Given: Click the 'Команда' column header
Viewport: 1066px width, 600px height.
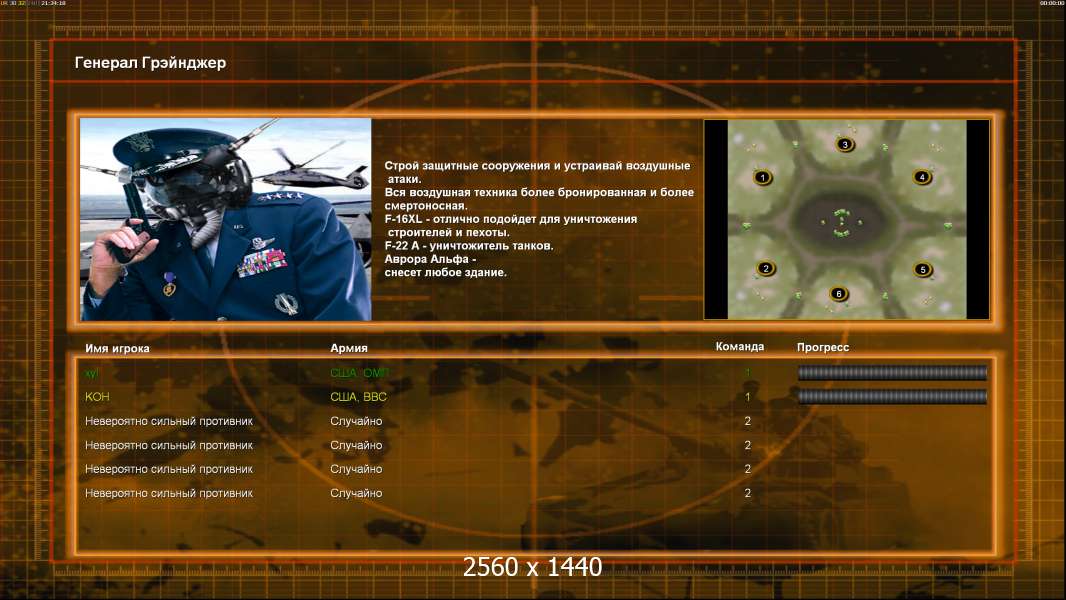Looking at the screenshot, I should tap(740, 347).
